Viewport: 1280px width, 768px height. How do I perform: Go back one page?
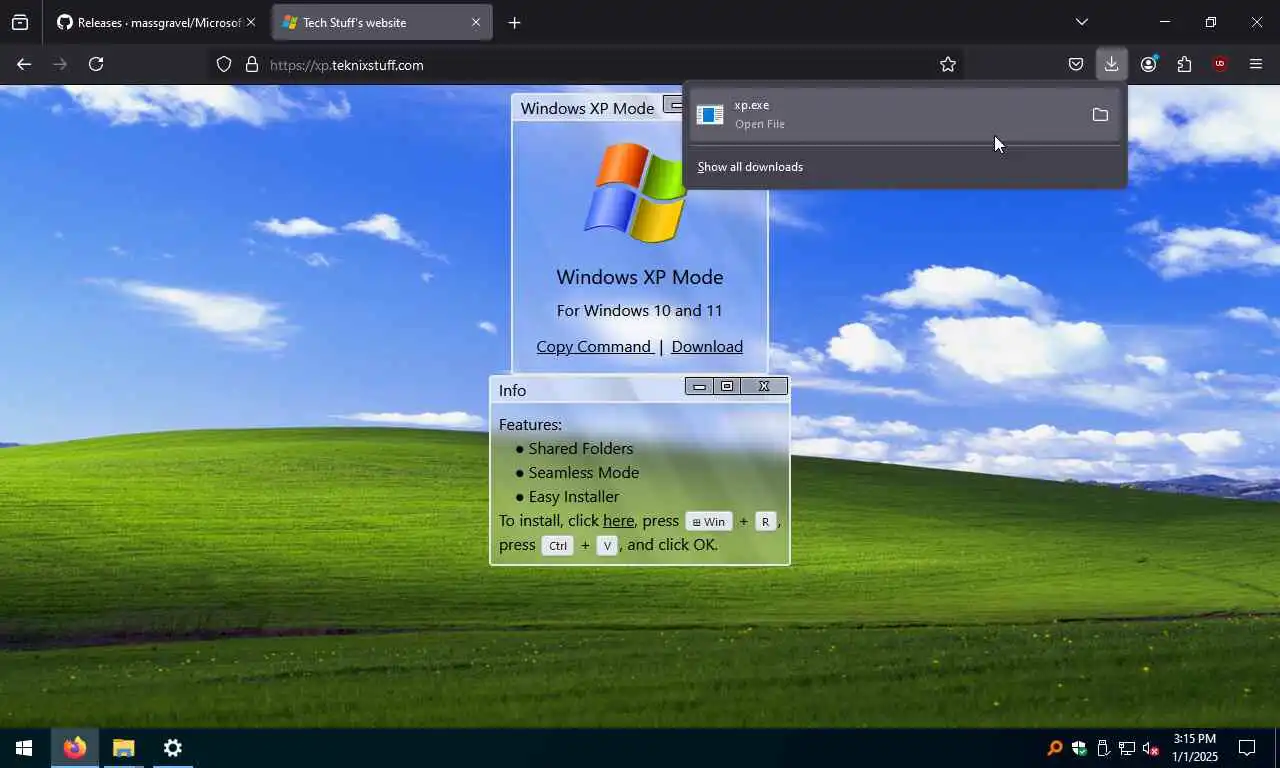pyautogui.click(x=24, y=64)
